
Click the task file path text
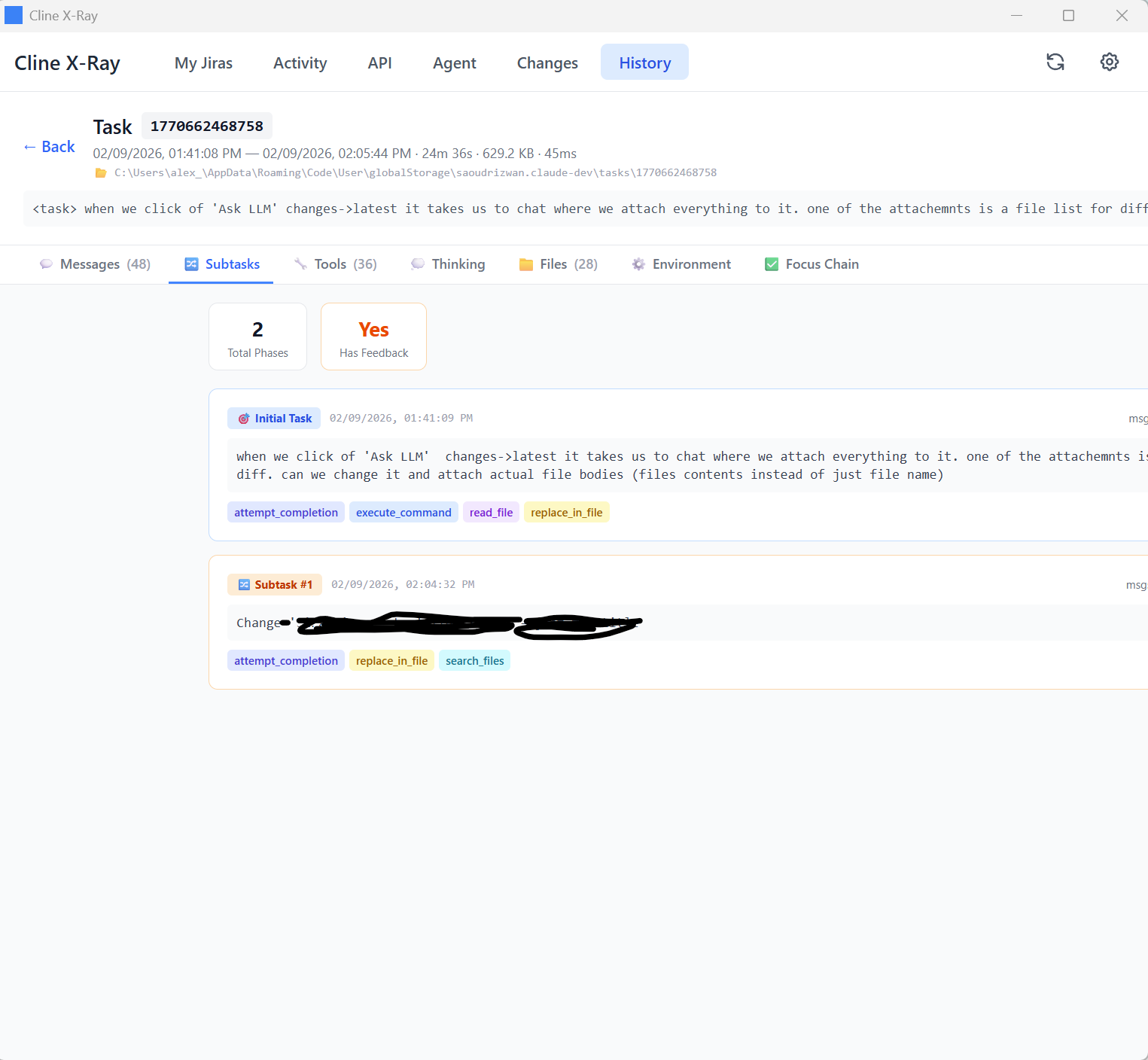tap(416, 173)
